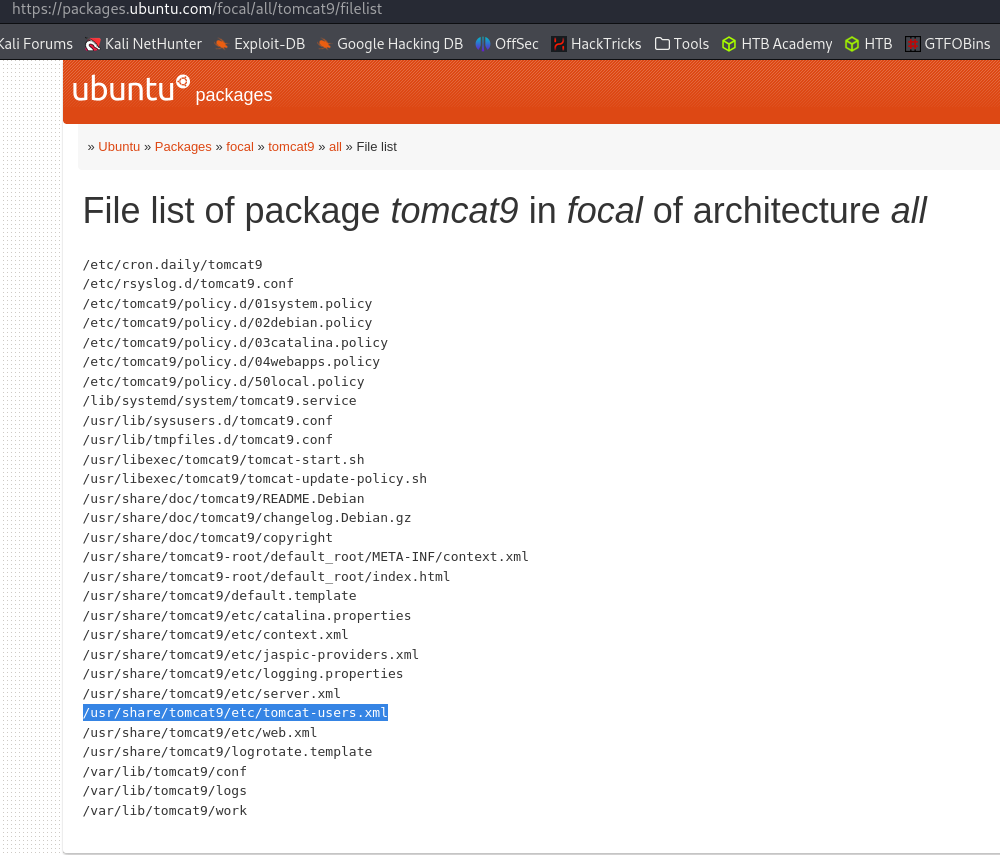Click the highlighted tomcat-users.xml path
This screenshot has height=855, width=1000.
235,712
